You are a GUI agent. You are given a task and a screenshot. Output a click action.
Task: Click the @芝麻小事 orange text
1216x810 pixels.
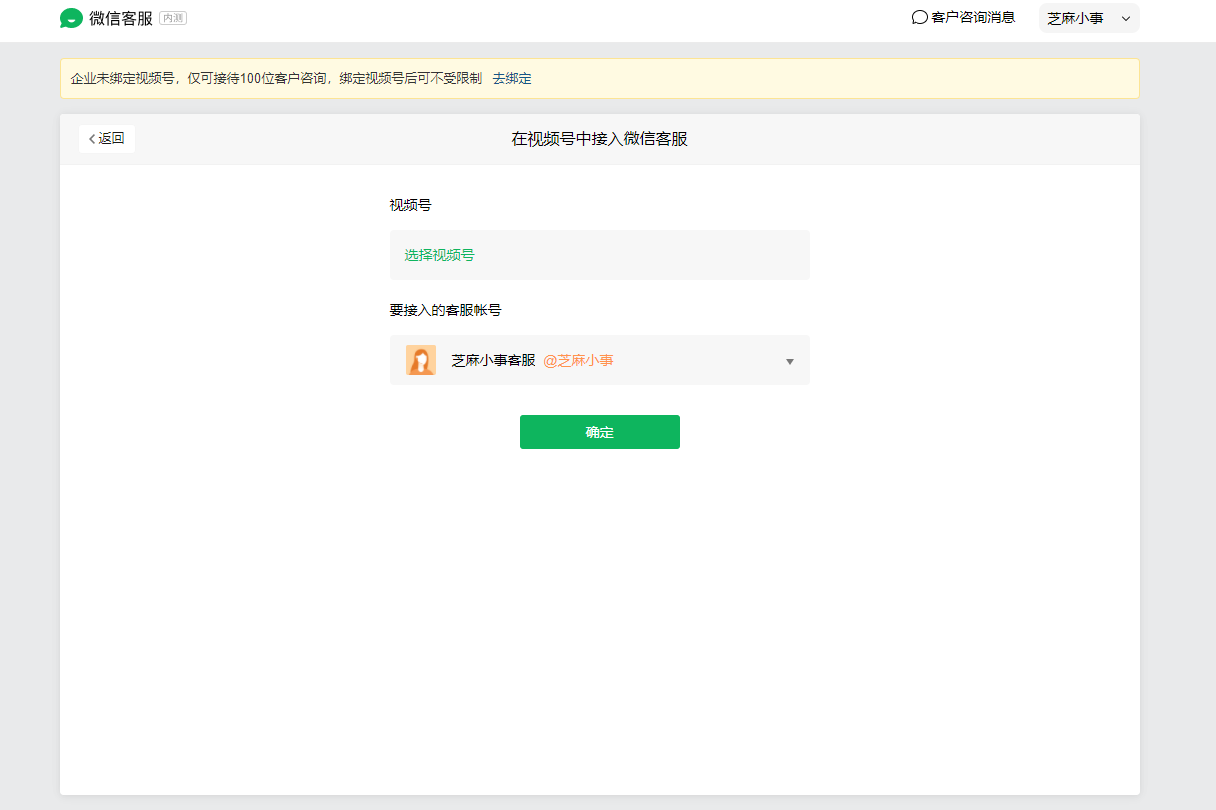pyautogui.click(x=578, y=360)
